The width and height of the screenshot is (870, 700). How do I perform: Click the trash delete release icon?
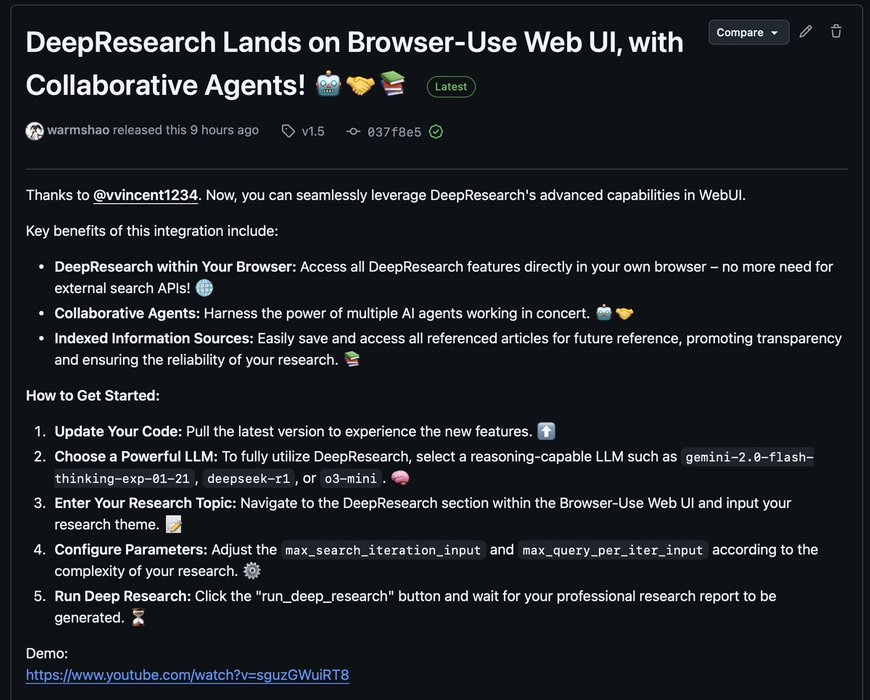836,32
